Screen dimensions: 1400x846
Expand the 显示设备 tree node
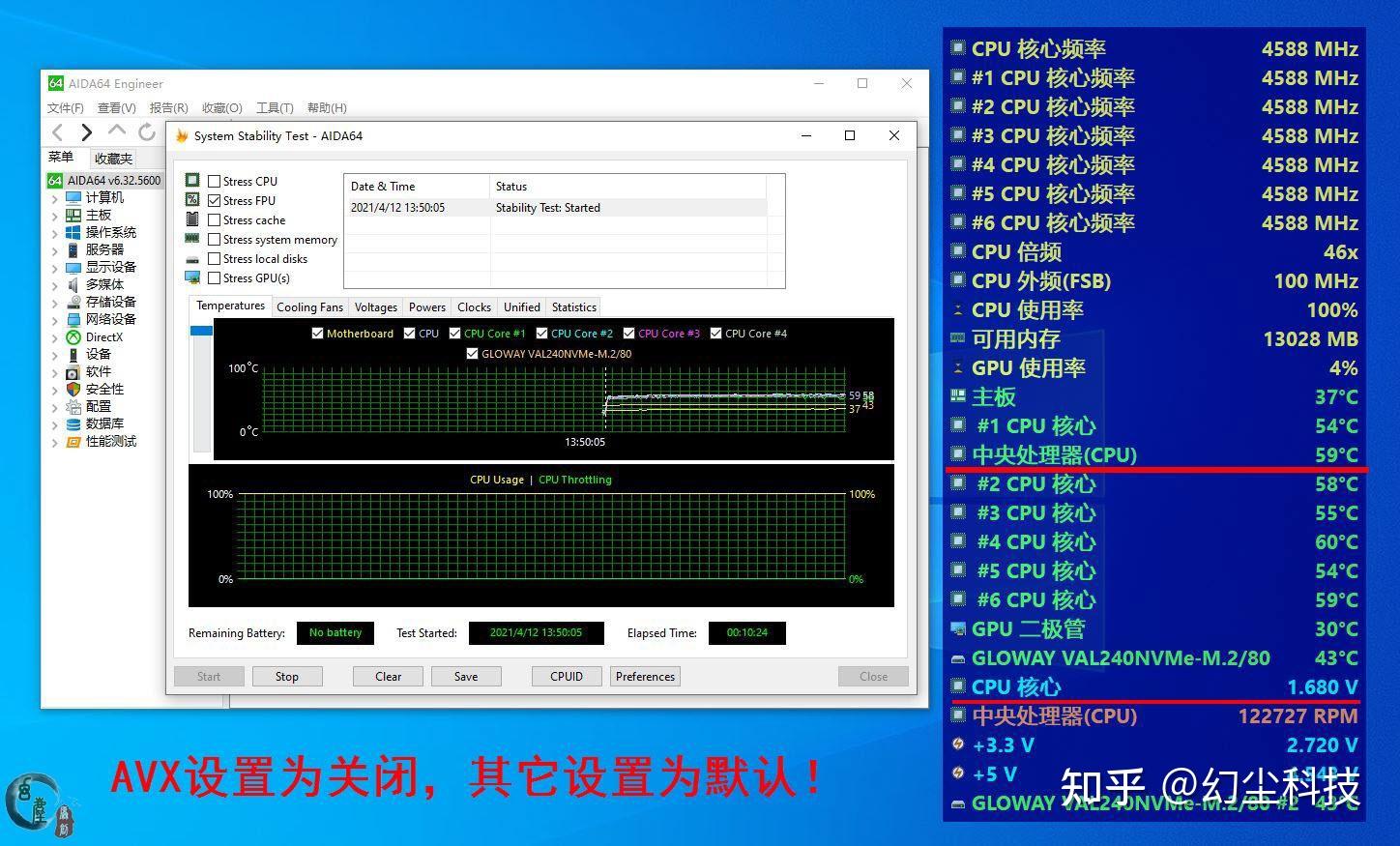[x=54, y=268]
